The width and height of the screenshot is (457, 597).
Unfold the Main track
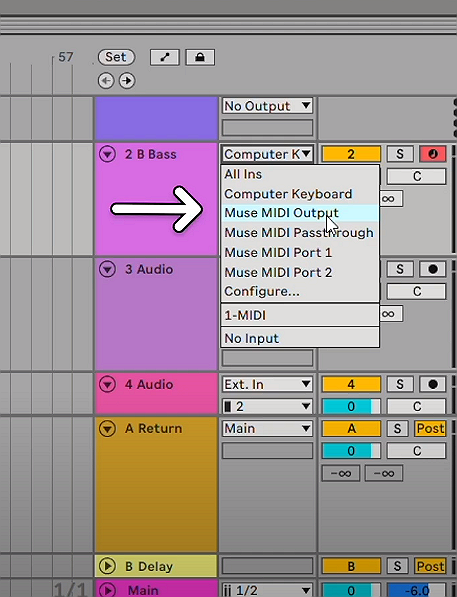tap(107, 590)
